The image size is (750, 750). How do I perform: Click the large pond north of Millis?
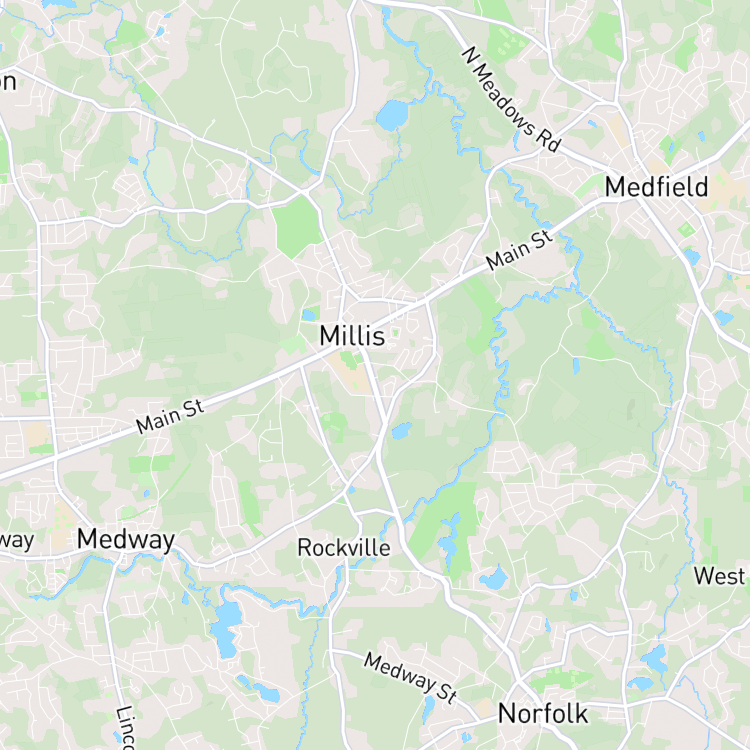[x=393, y=115]
